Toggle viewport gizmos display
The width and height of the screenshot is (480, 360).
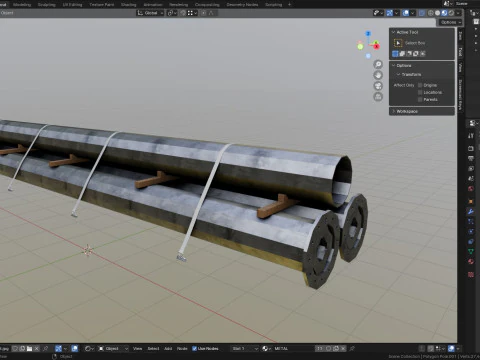click(x=390, y=13)
